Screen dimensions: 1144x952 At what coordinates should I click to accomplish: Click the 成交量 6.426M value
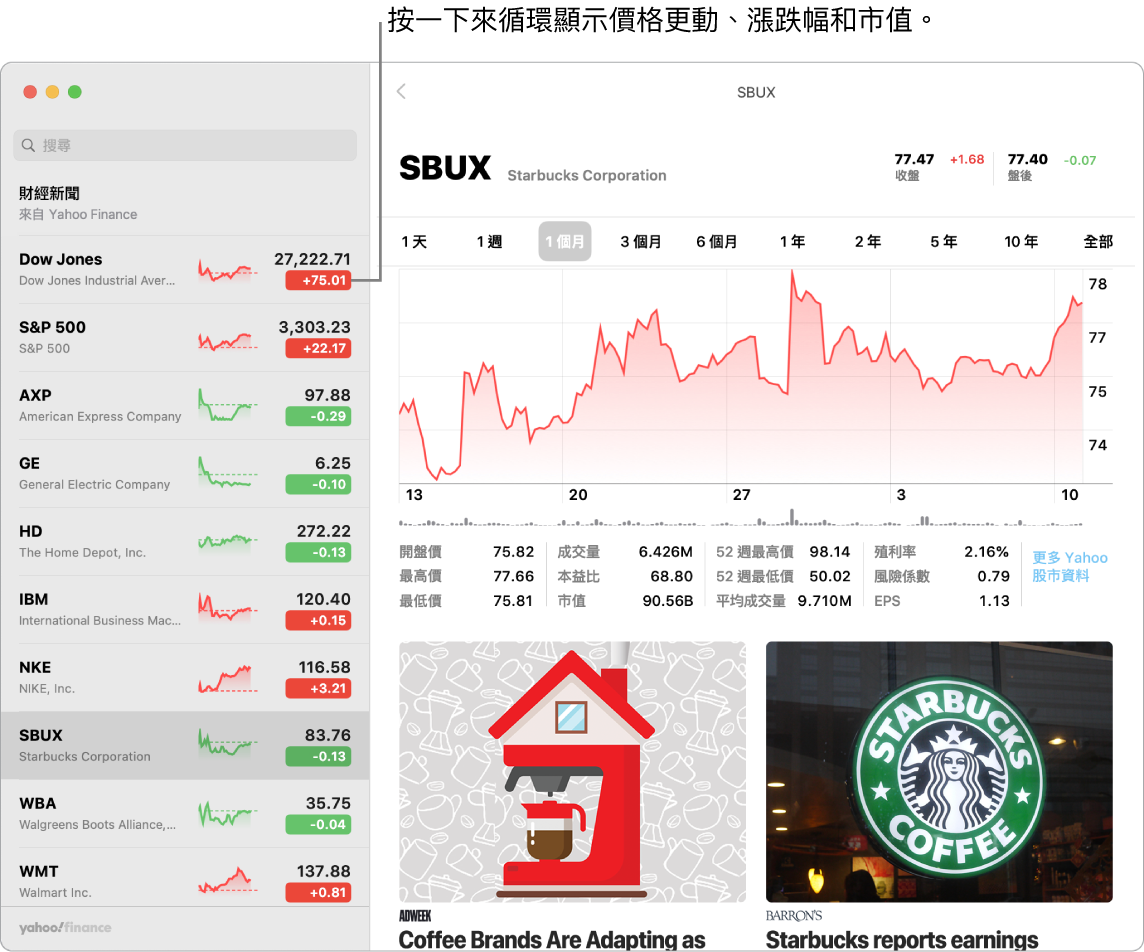[x=665, y=552]
